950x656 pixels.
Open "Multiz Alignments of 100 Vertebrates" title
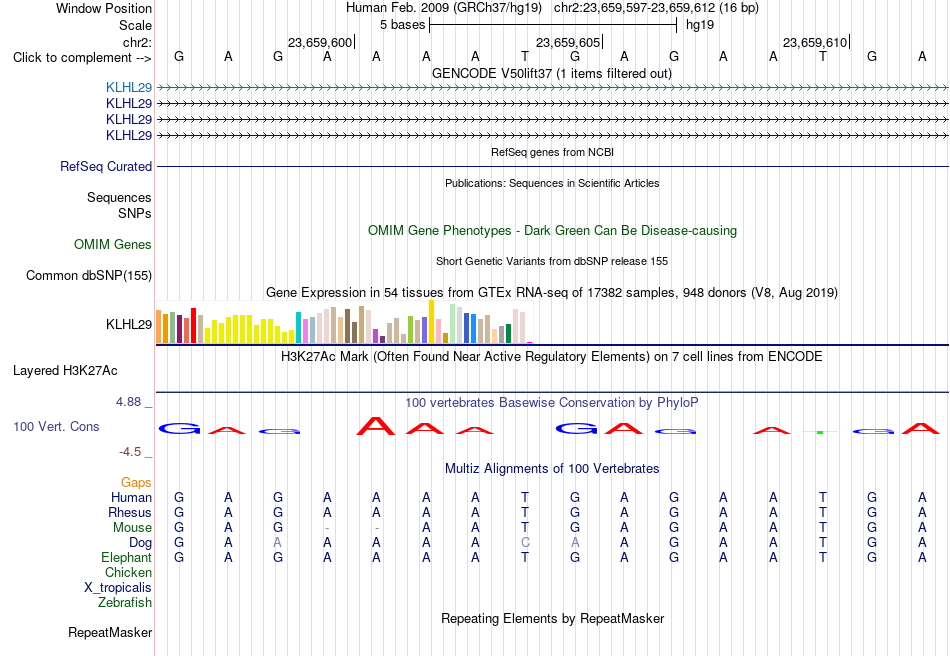coord(552,469)
